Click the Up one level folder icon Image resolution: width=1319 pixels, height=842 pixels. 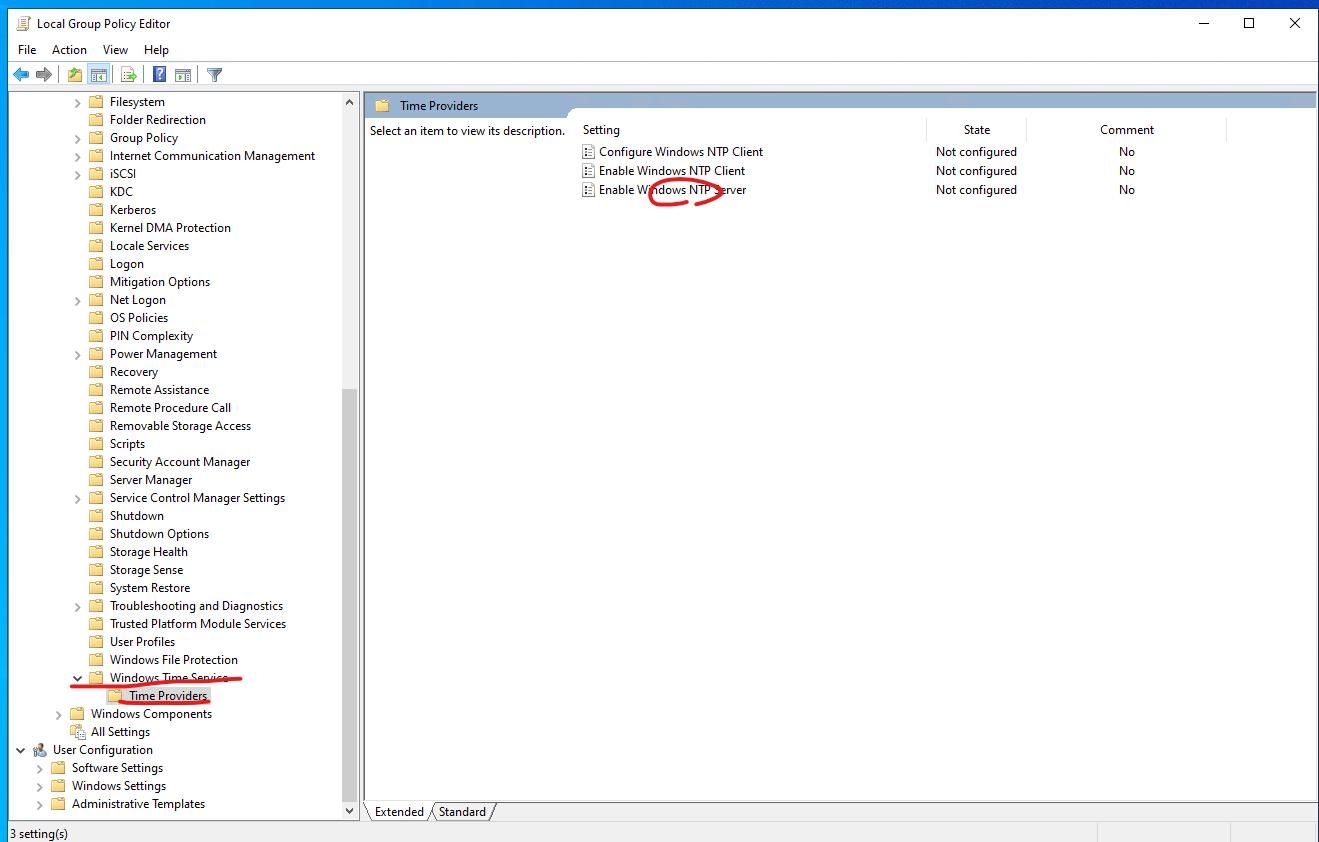pos(75,74)
